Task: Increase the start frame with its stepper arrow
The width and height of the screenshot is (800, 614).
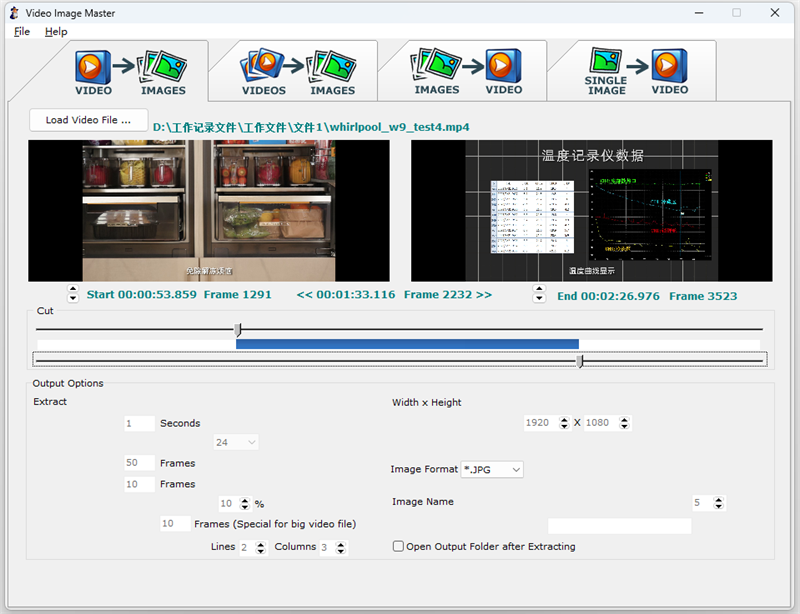Action: 73,290
